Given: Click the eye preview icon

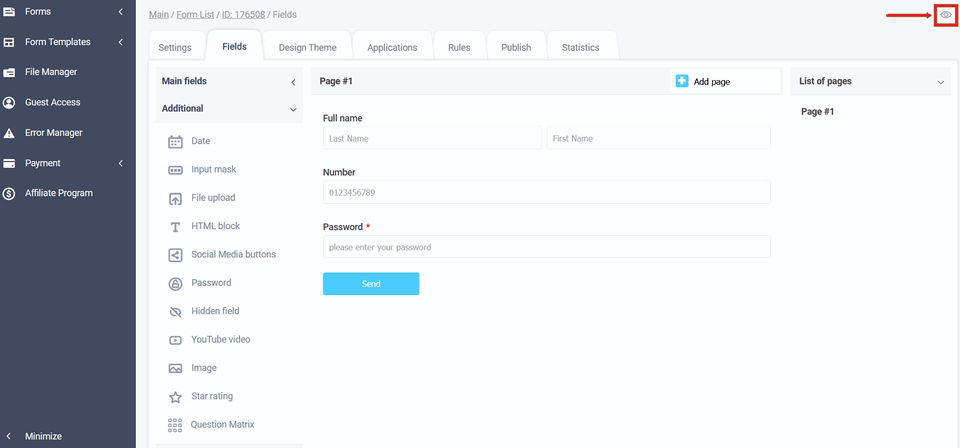Looking at the screenshot, I should coord(945,15).
